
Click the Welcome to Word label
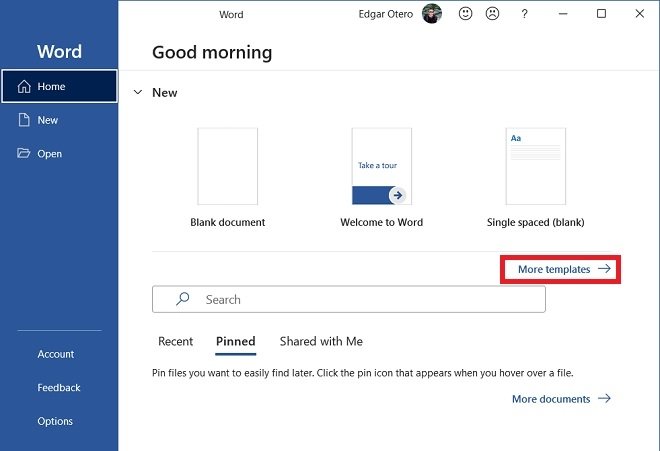(x=382, y=222)
